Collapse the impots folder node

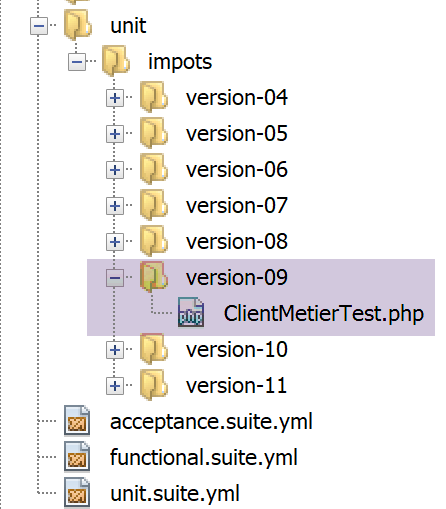(x=77, y=62)
